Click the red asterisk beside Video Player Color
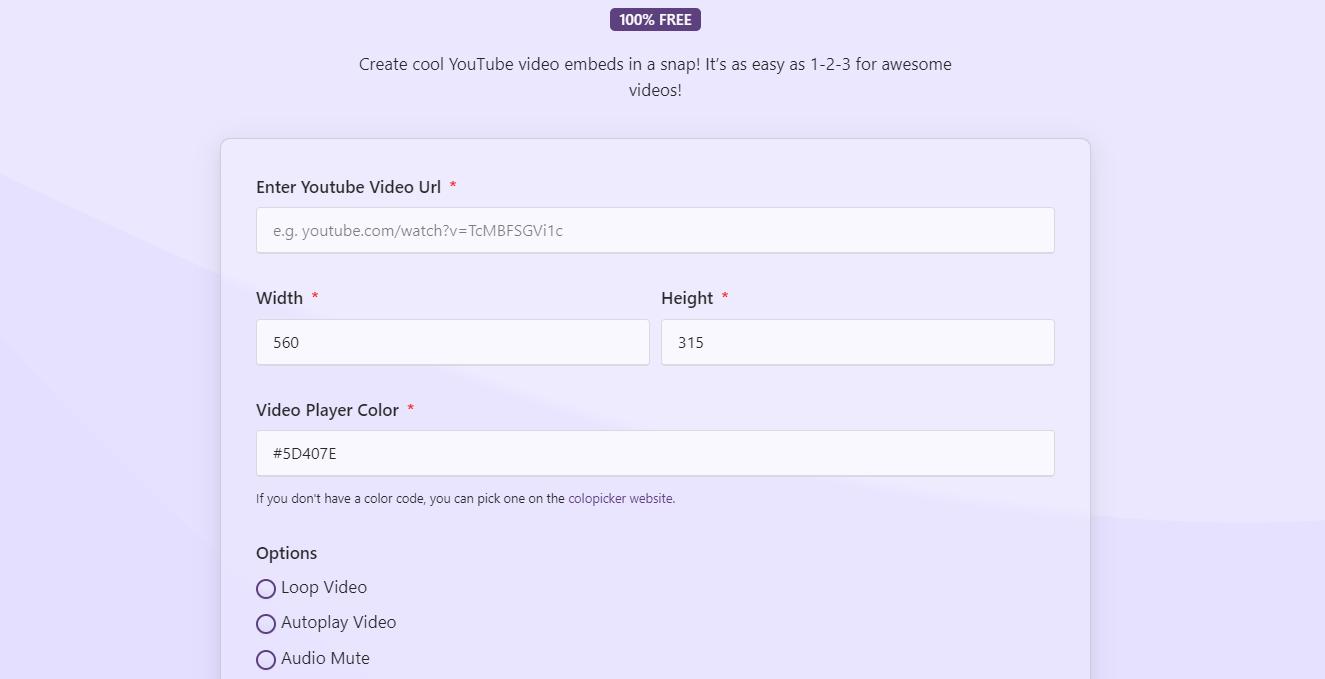 [x=410, y=409]
